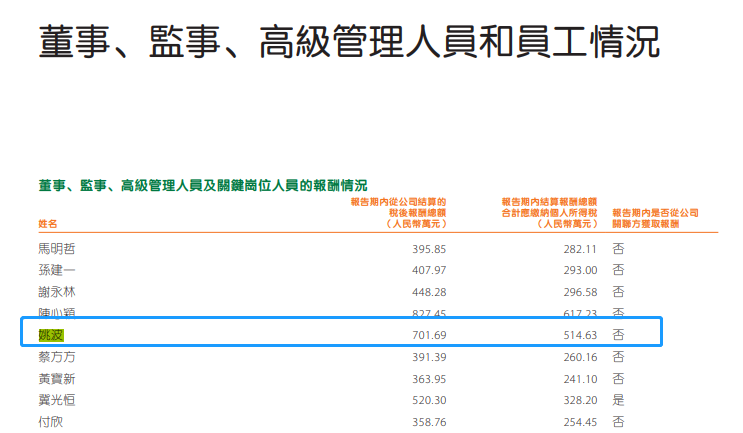Screen dimensions: 743x433
Task: Click the tax value 293.00
Action: pyautogui.click(x=580, y=270)
